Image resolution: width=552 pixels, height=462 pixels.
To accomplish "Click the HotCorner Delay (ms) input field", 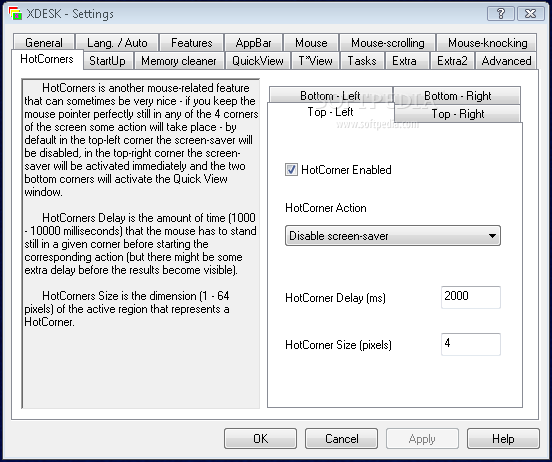I will tap(471, 297).
